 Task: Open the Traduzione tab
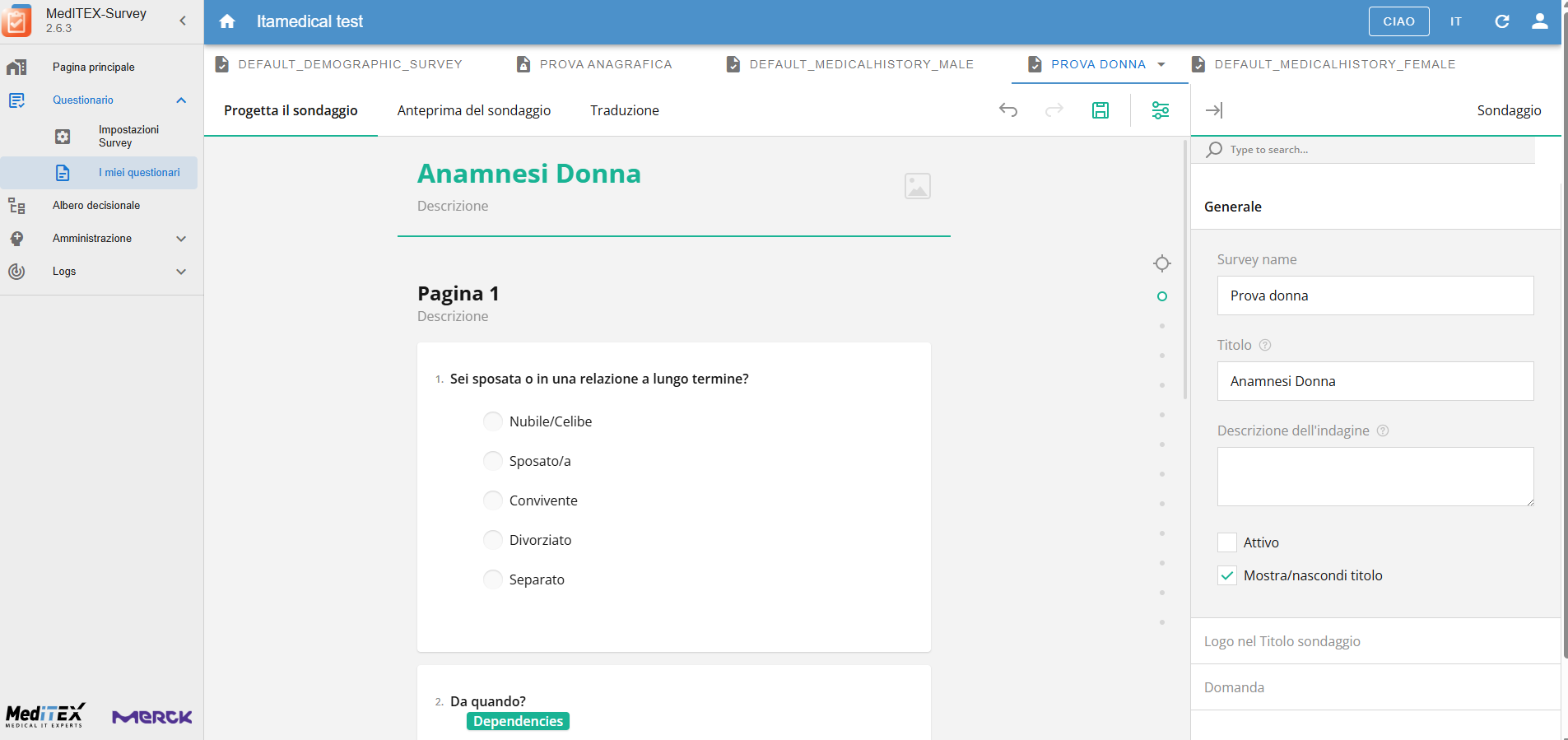[x=625, y=110]
